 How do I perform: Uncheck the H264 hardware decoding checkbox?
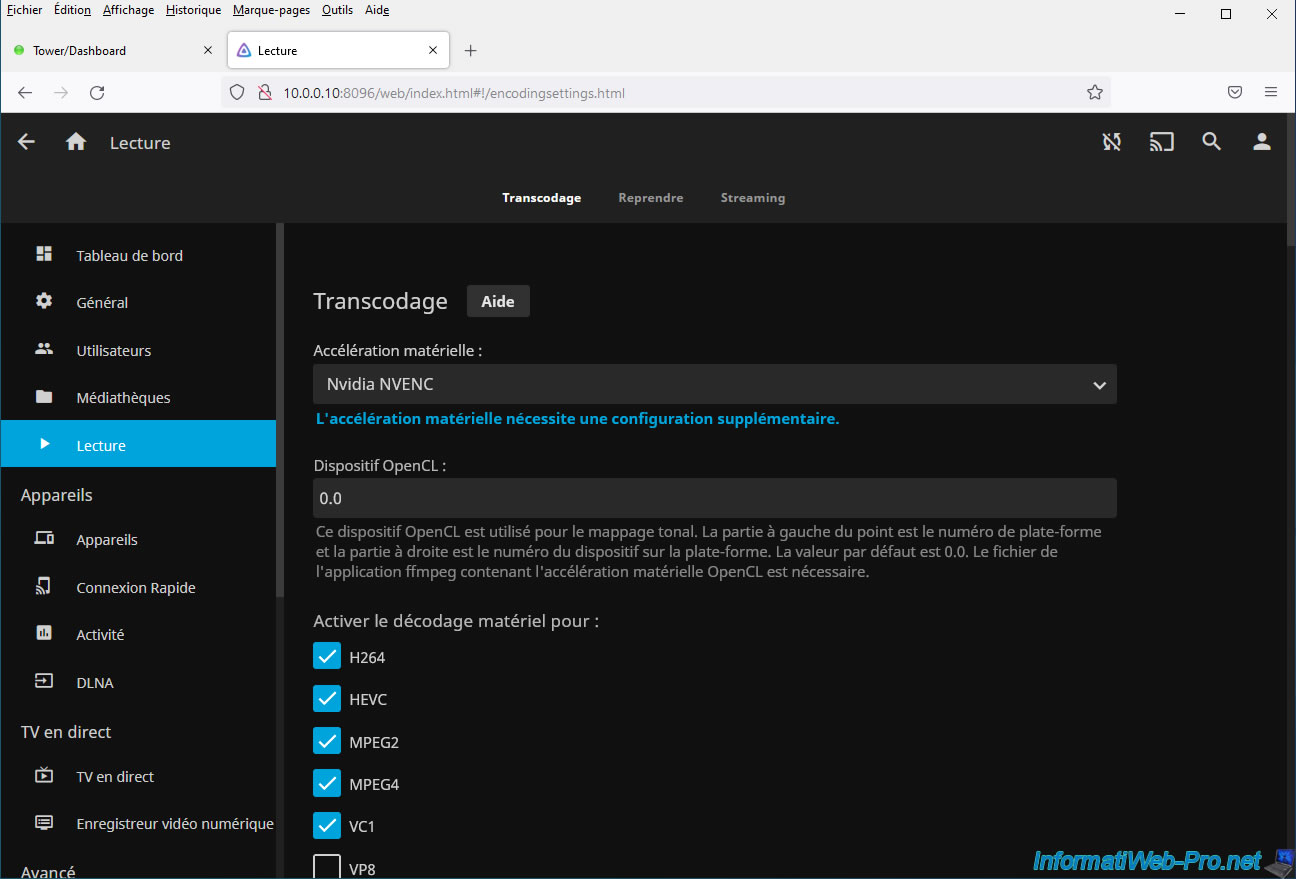click(x=327, y=656)
